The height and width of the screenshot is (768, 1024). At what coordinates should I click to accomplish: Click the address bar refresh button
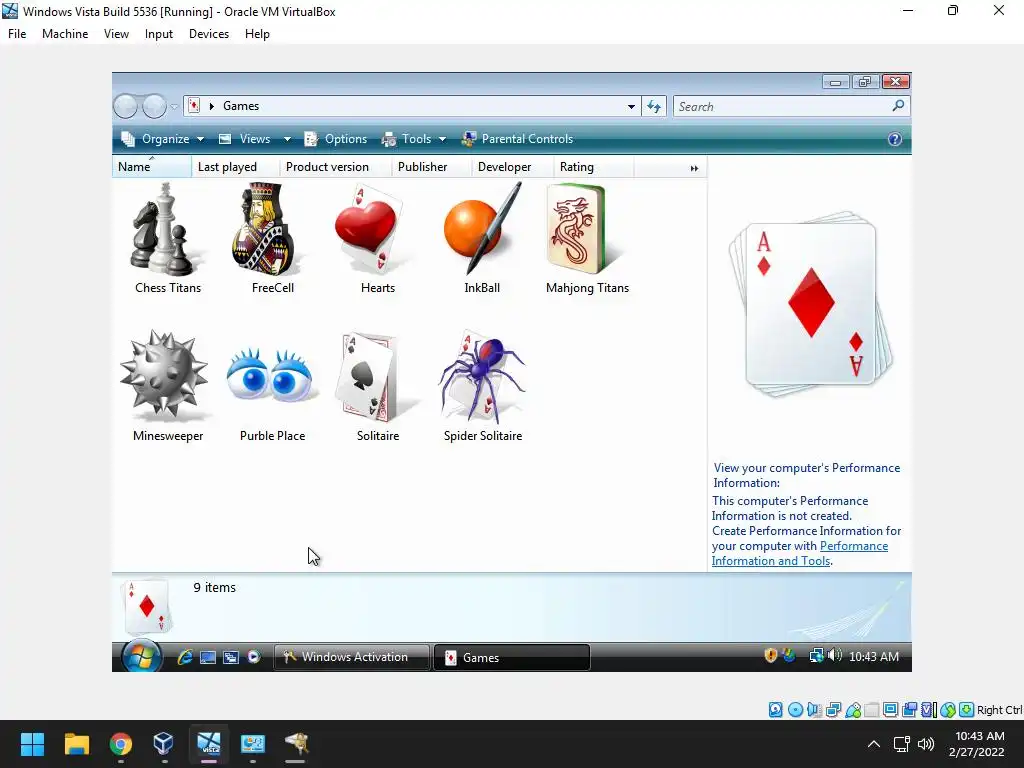(654, 106)
